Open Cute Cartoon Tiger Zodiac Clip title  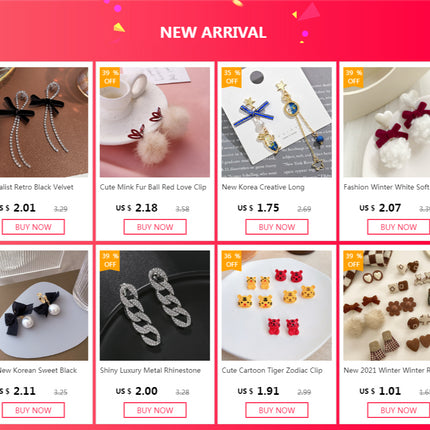pos(272,370)
